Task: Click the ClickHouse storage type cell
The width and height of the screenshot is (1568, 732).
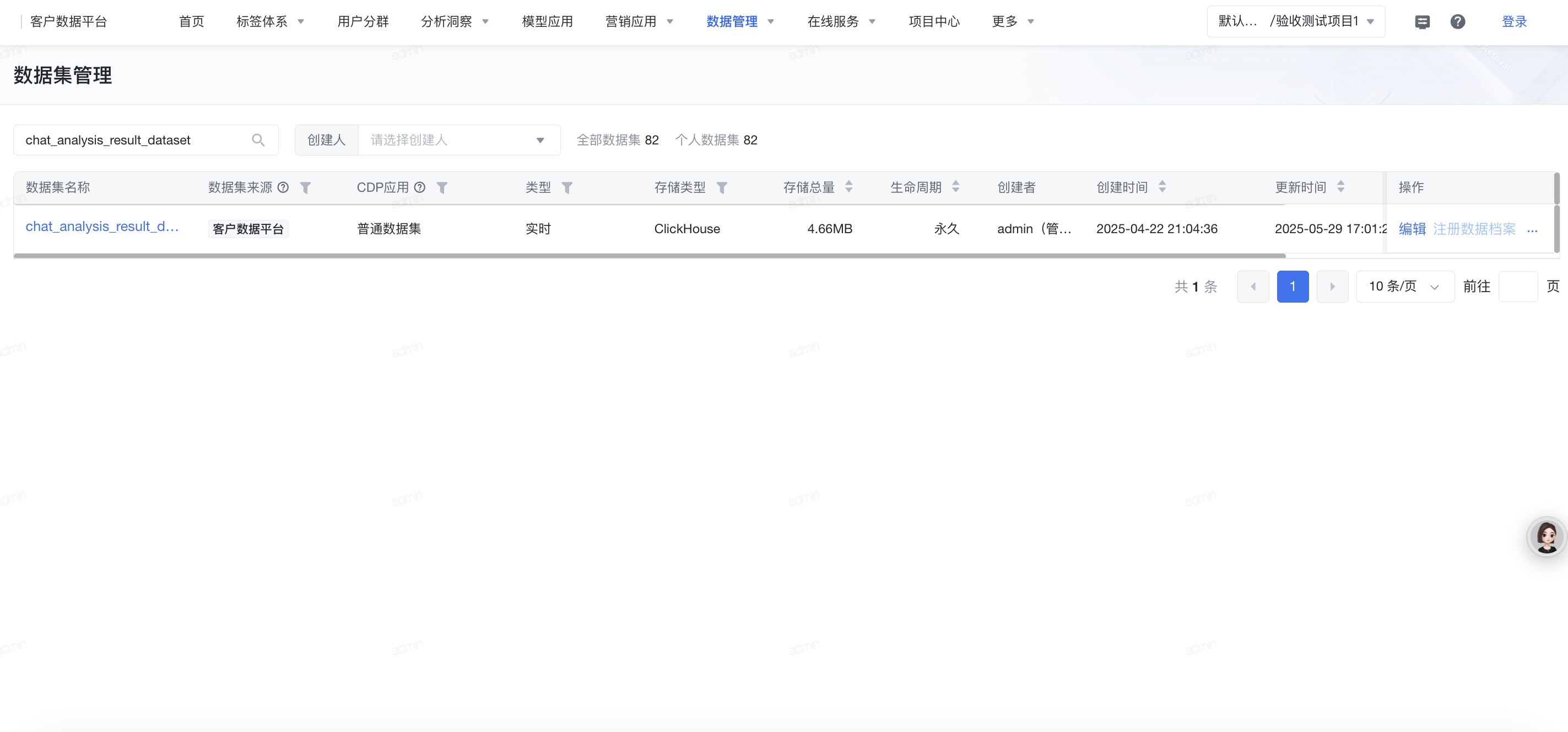Action: (686, 229)
